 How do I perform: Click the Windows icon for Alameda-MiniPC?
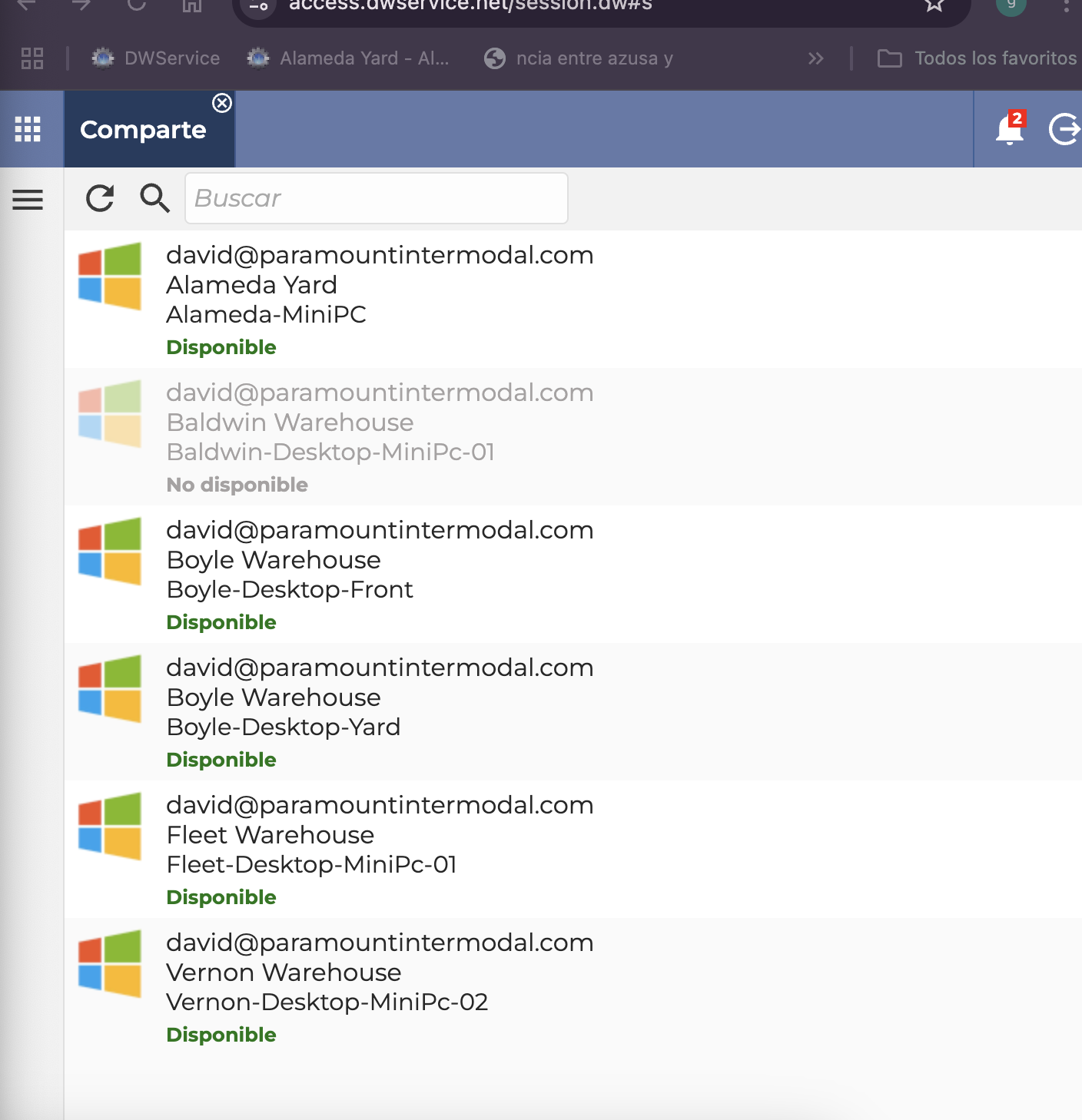click(110, 277)
